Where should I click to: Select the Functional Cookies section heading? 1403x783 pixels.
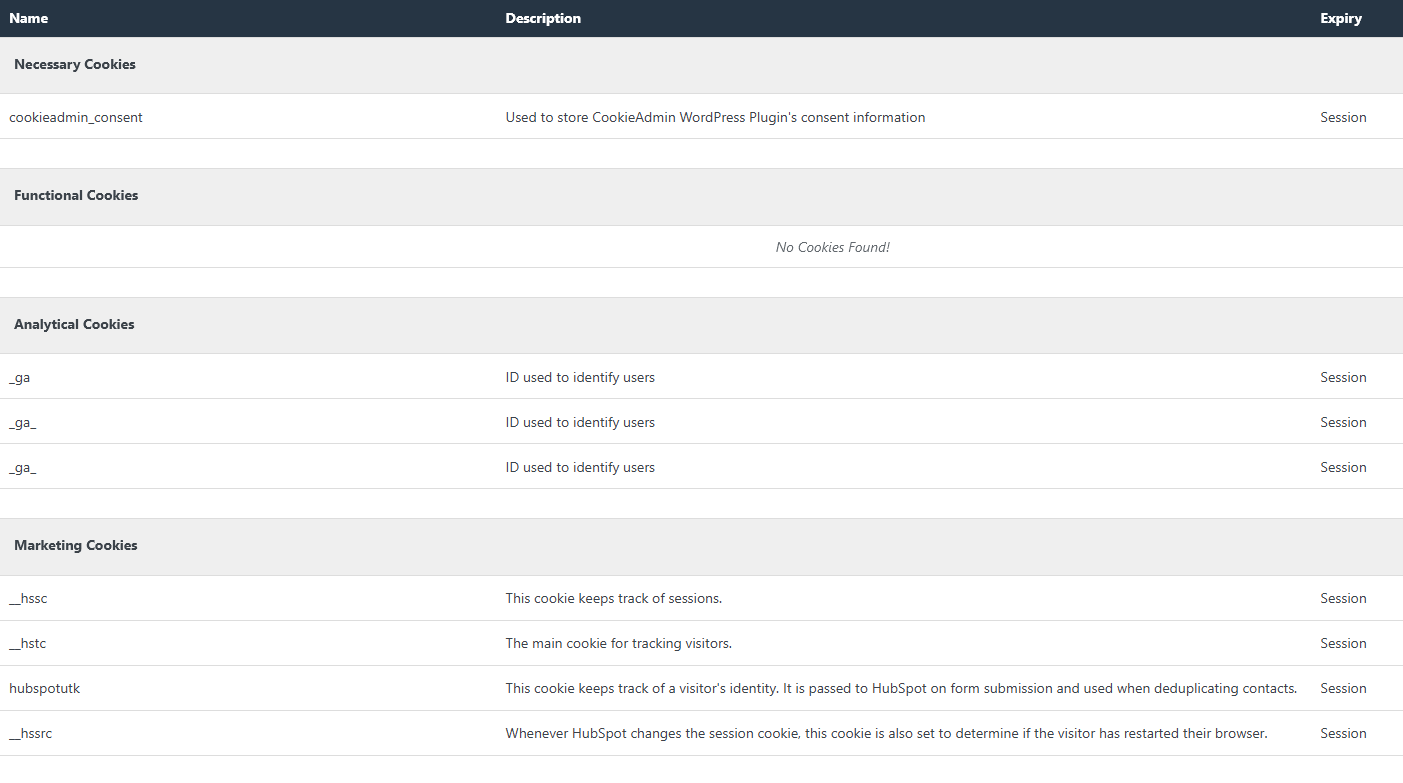click(76, 195)
